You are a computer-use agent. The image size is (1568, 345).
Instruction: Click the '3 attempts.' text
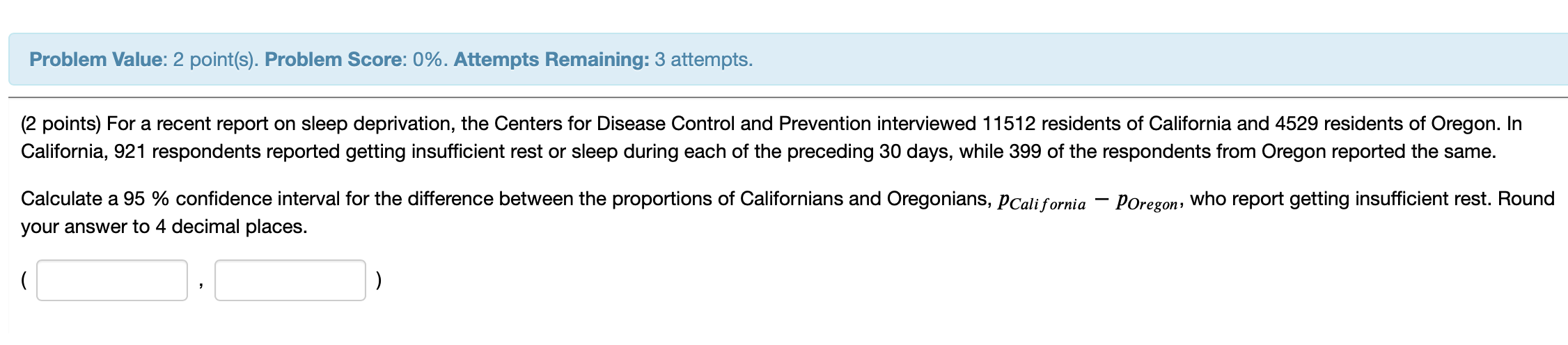click(703, 60)
